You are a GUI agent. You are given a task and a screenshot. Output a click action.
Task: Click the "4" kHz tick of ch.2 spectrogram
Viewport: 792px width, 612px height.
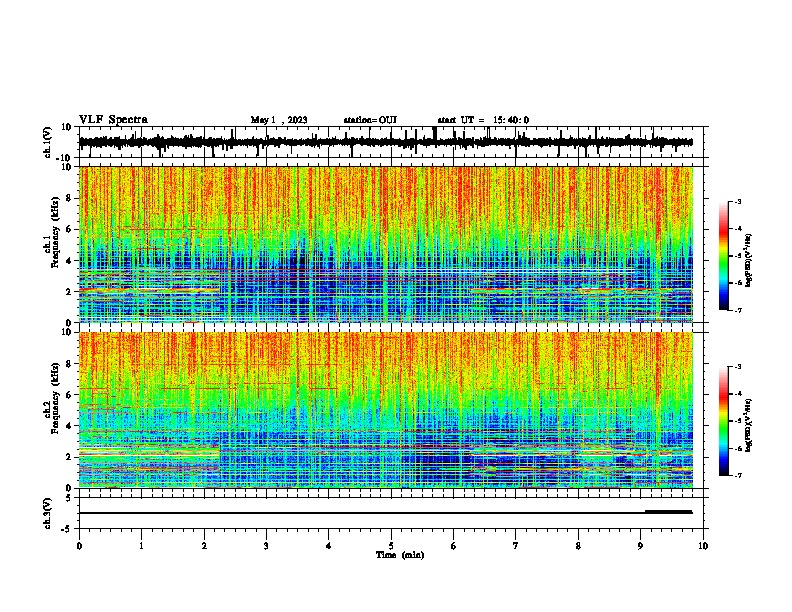pyautogui.click(x=68, y=426)
